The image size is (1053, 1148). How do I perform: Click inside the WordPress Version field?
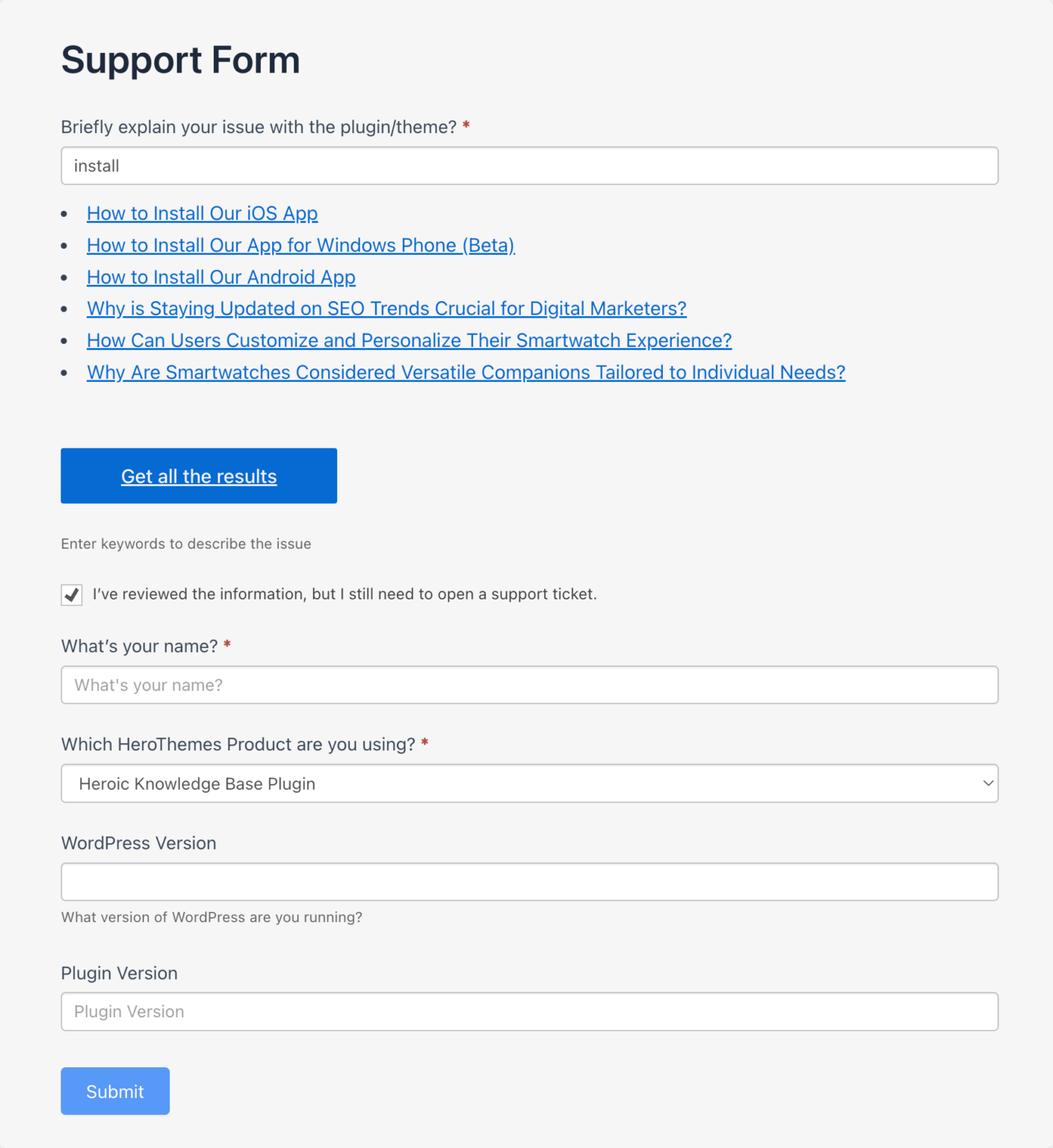tap(529, 881)
